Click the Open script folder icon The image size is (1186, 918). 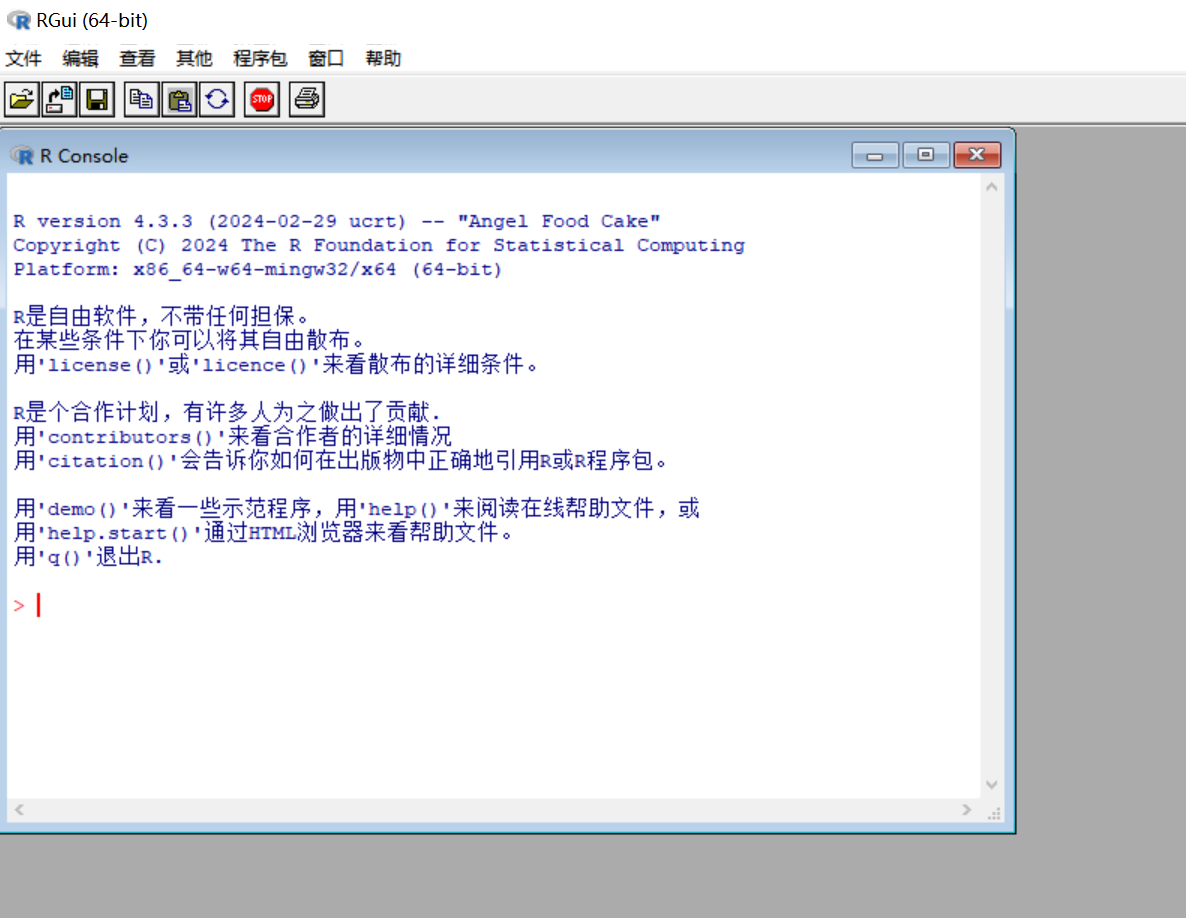point(22,99)
